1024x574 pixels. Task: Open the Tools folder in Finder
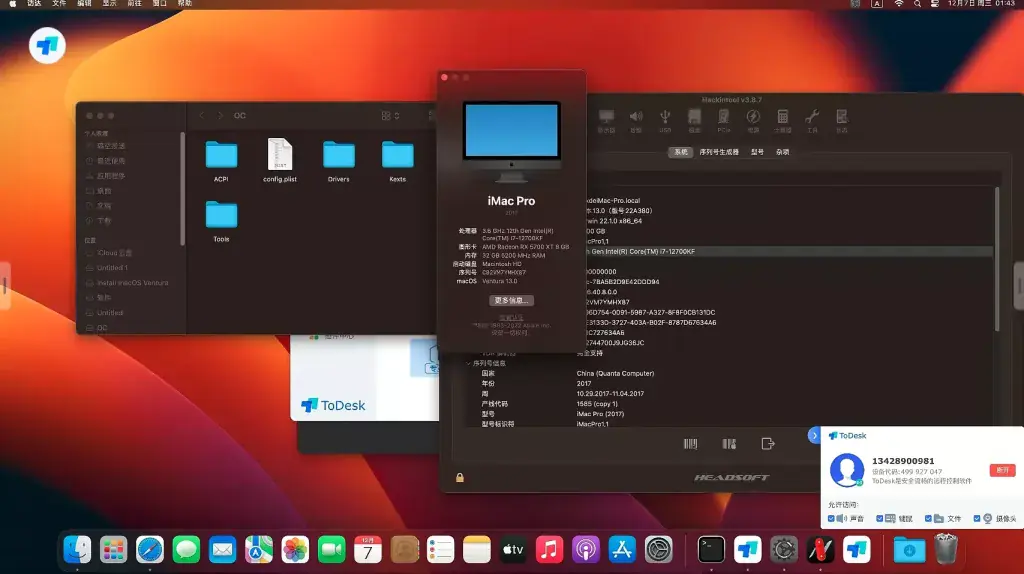coord(221,221)
